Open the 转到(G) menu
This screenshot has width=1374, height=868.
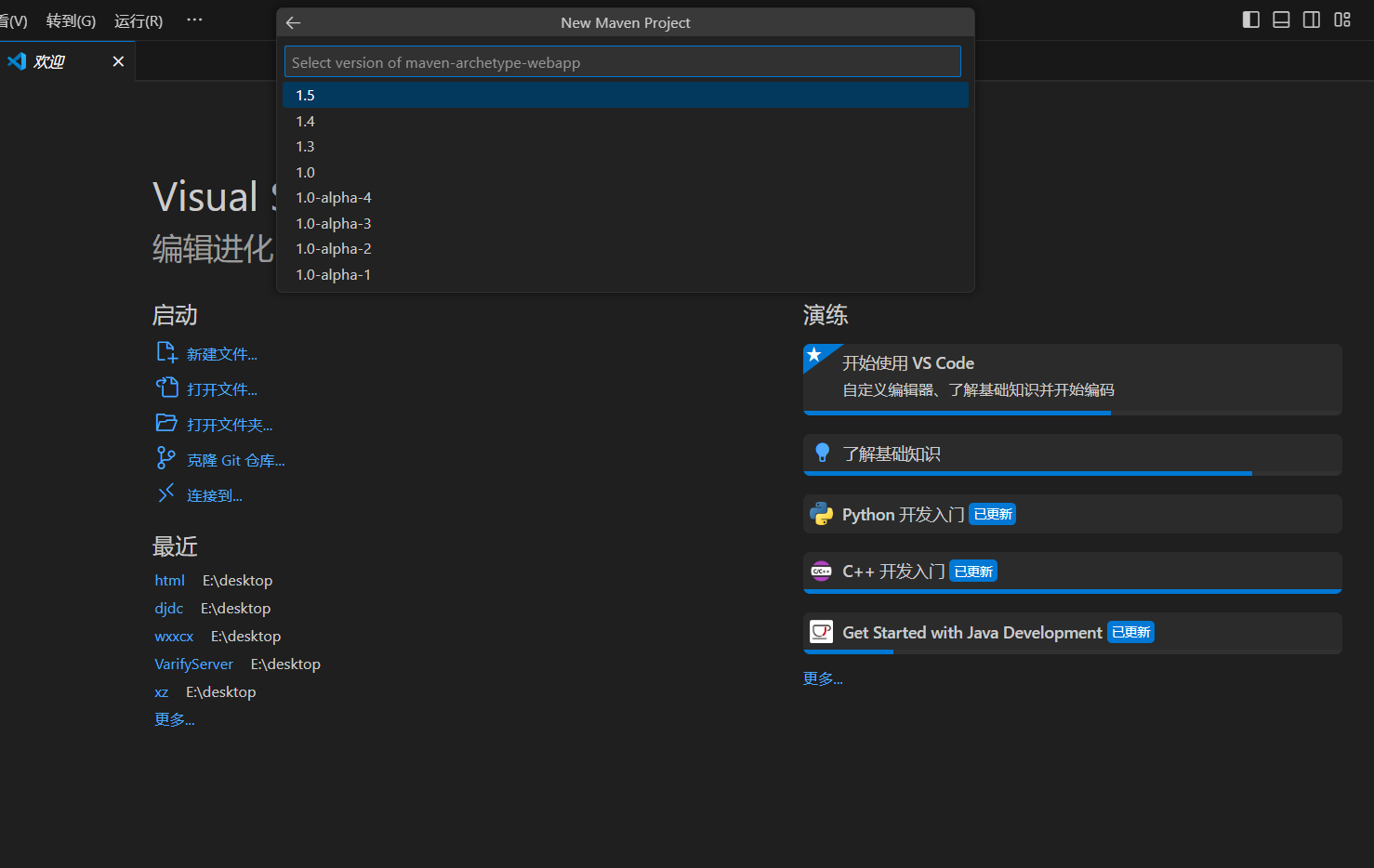[71, 20]
